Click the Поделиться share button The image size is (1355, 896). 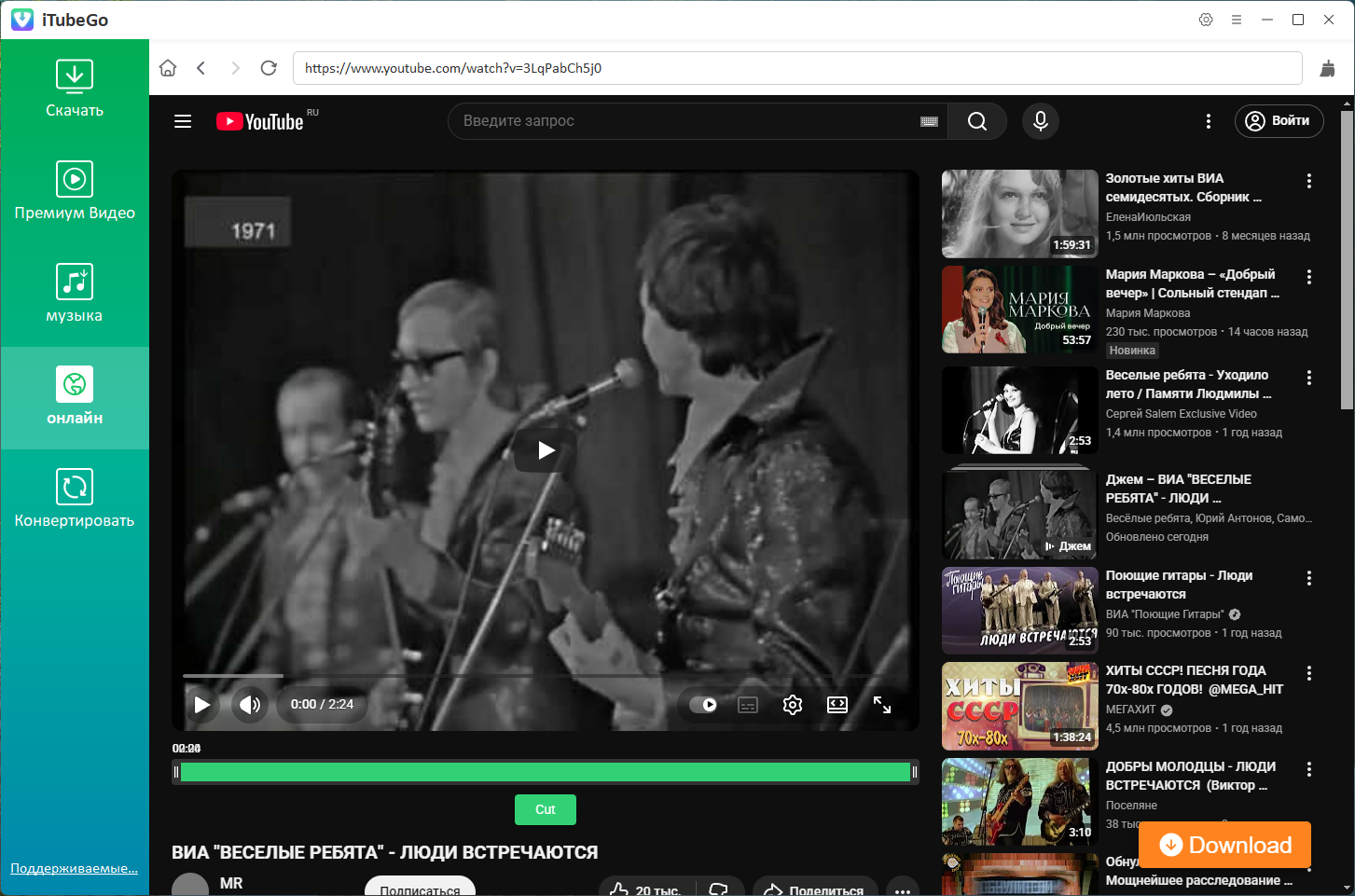815,888
